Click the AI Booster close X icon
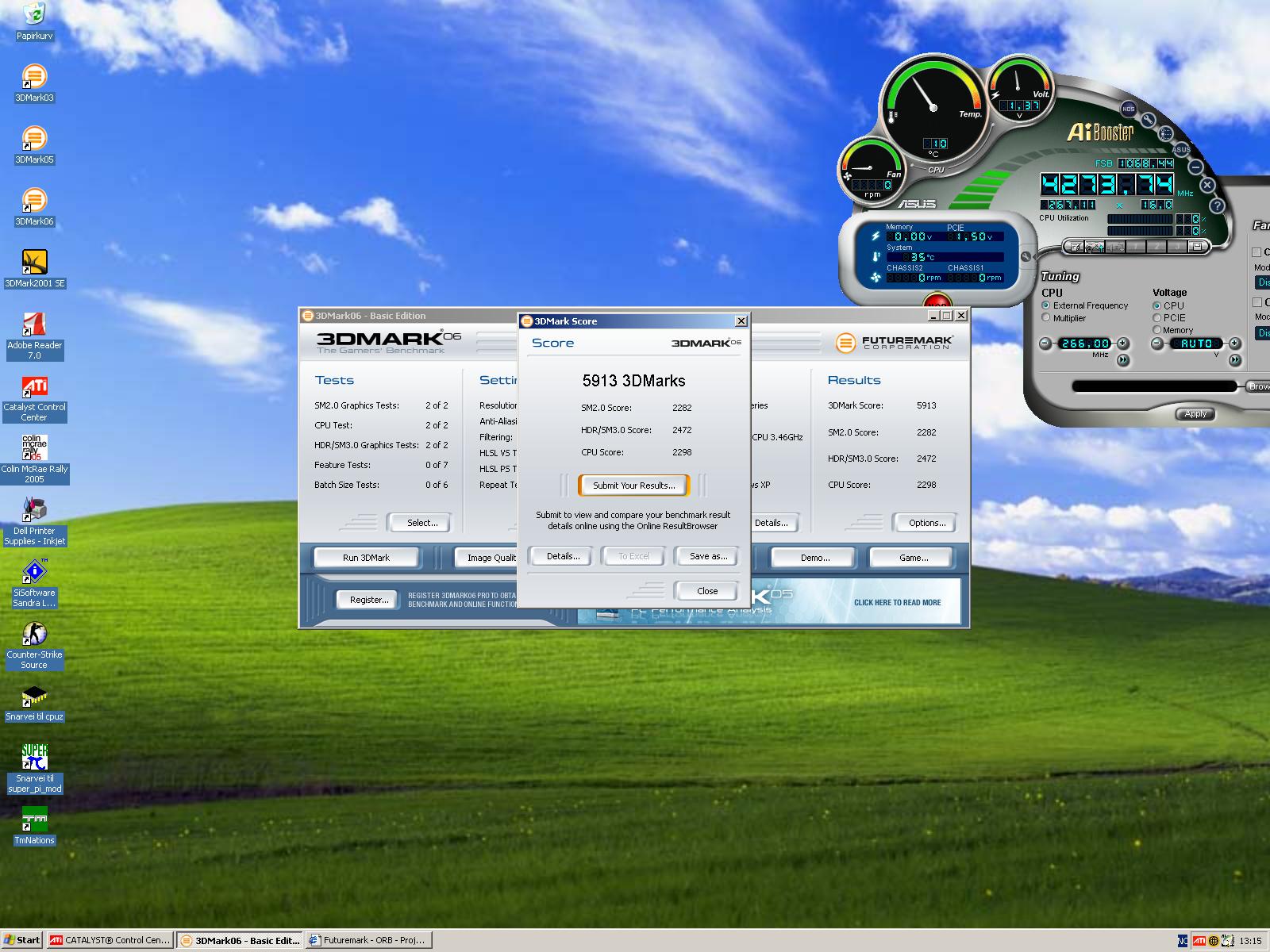This screenshot has height=952, width=1270. point(1207,185)
